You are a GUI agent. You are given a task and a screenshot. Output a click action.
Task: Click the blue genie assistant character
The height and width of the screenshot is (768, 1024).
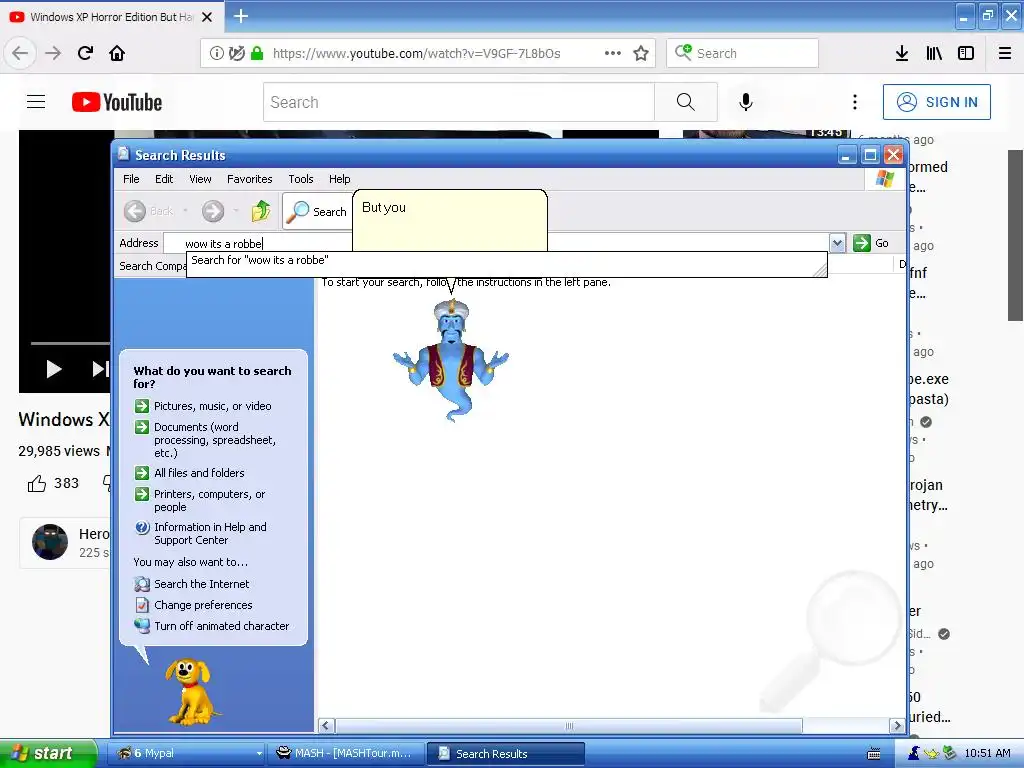(451, 360)
